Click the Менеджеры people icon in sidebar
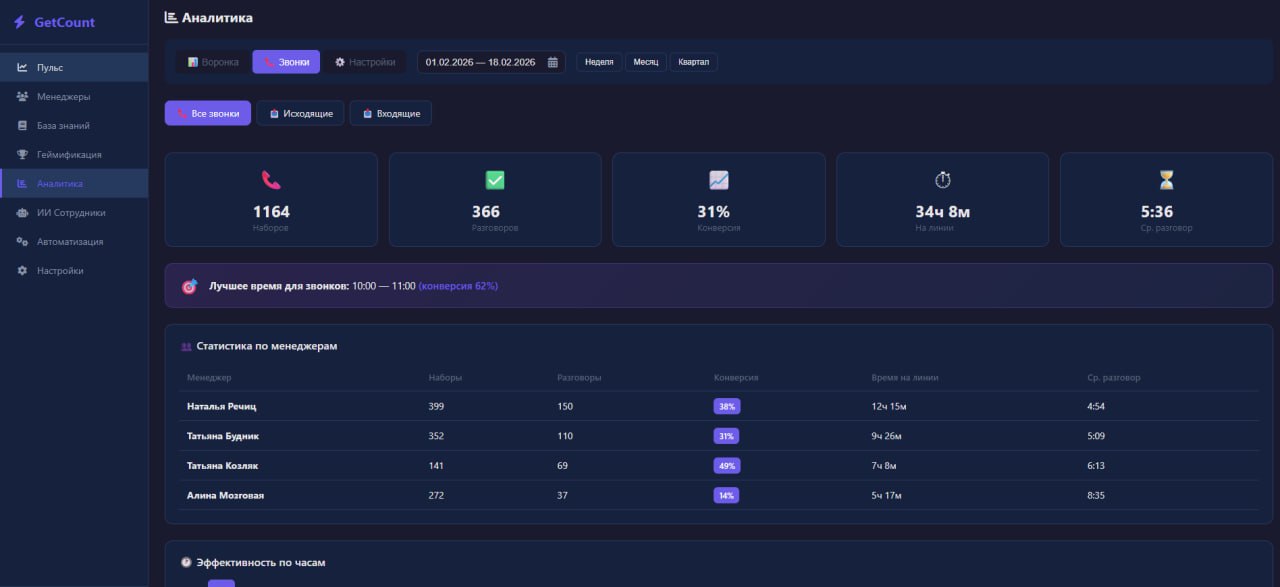Image resolution: width=1280 pixels, height=587 pixels. coord(22,97)
